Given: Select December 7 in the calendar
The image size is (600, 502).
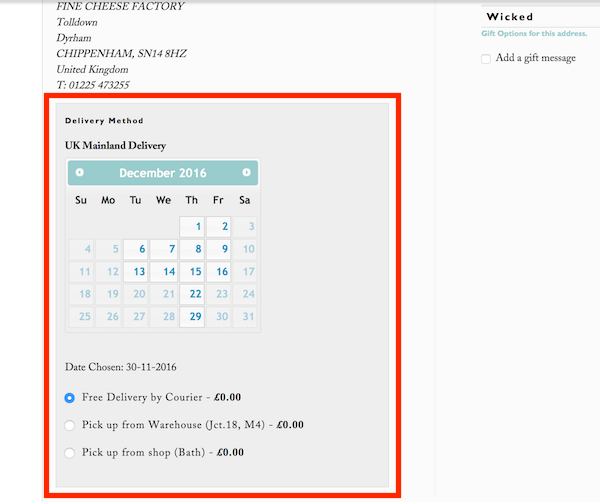Looking at the screenshot, I should click(164, 249).
